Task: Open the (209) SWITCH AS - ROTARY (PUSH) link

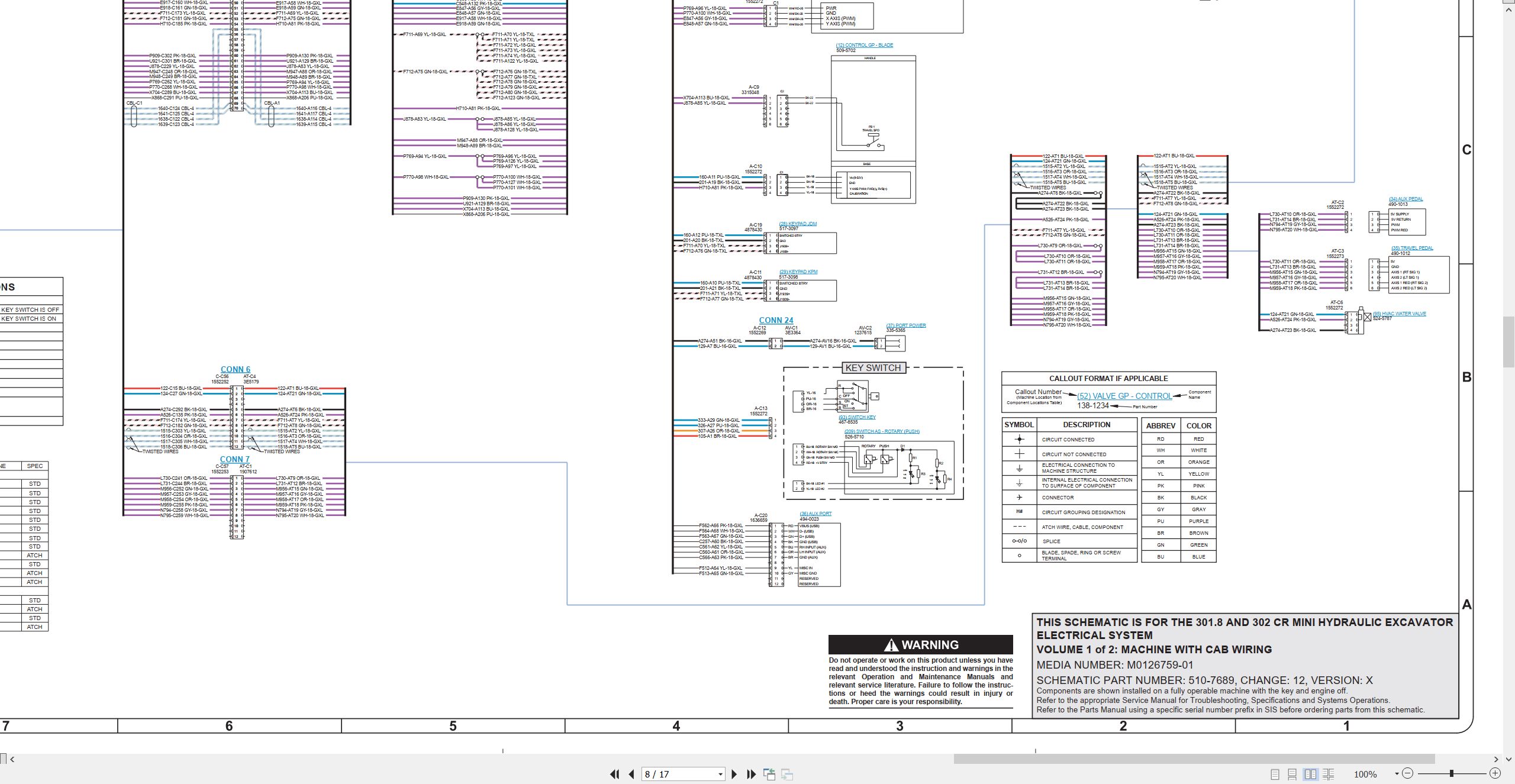Action: point(882,431)
